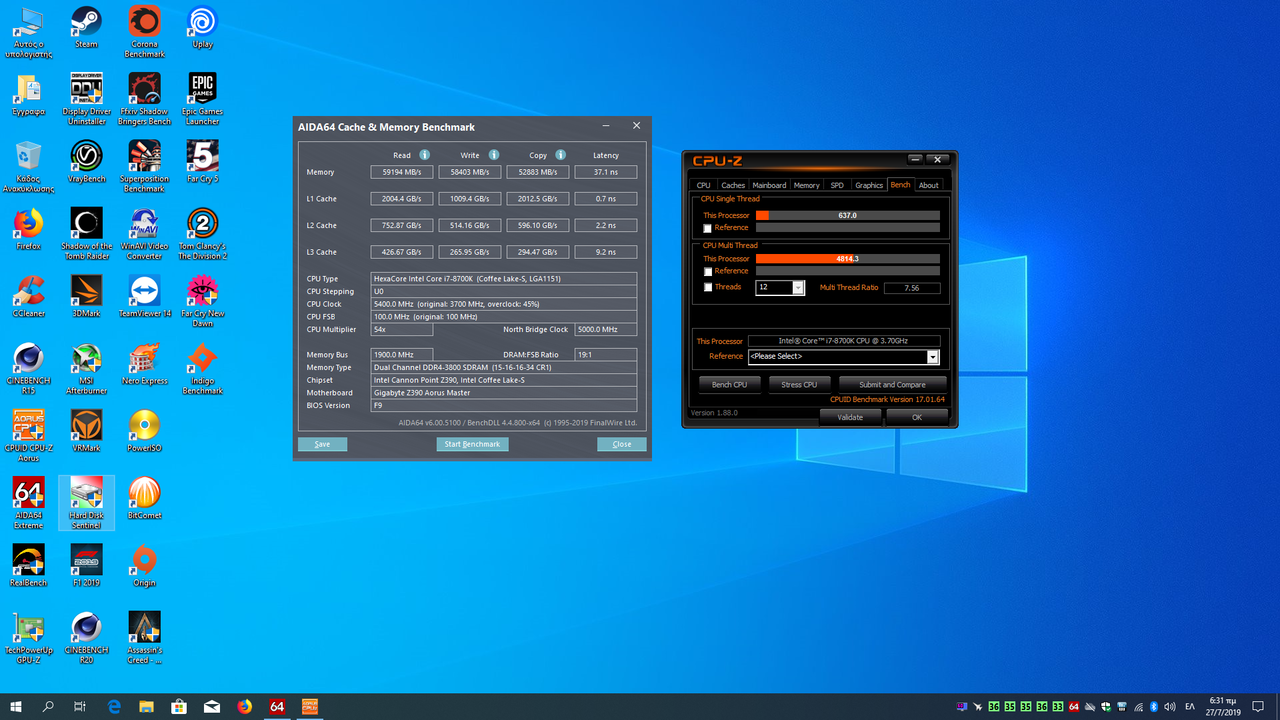Select the TechPowerUp GPU-Z icon
1280x720 pixels.
tap(28, 637)
